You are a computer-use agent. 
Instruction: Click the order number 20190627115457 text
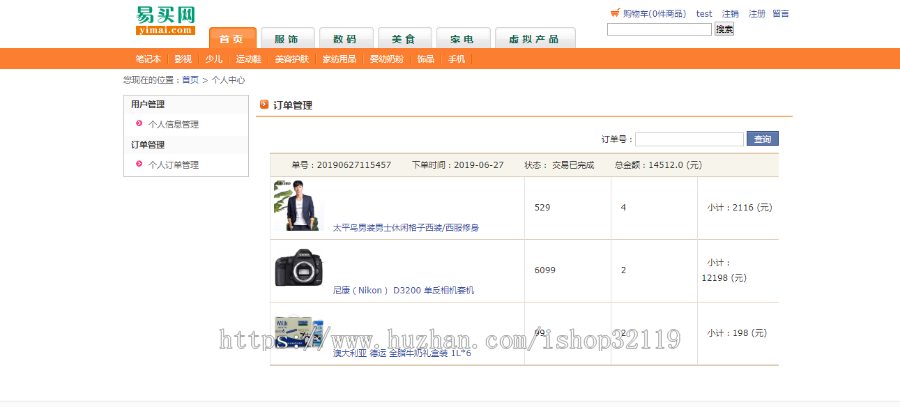tap(354, 165)
